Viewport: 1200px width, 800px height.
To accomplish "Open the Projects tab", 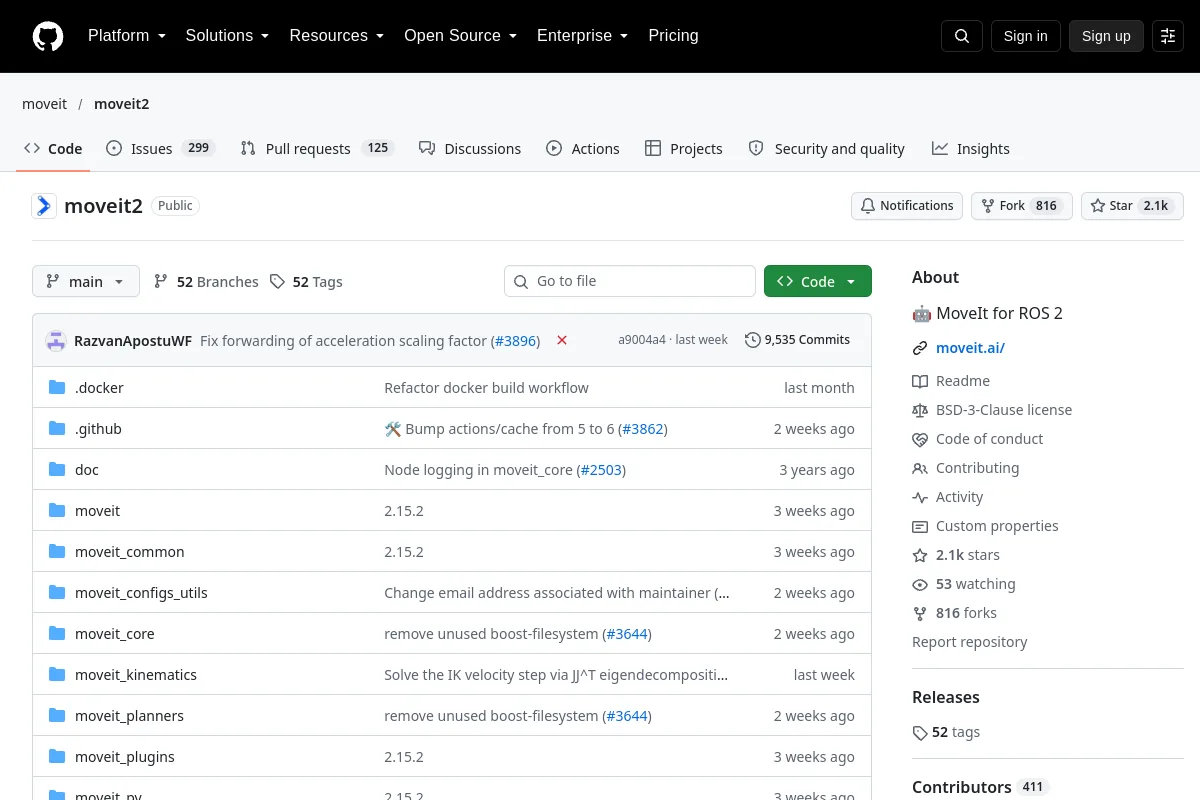I will [684, 148].
